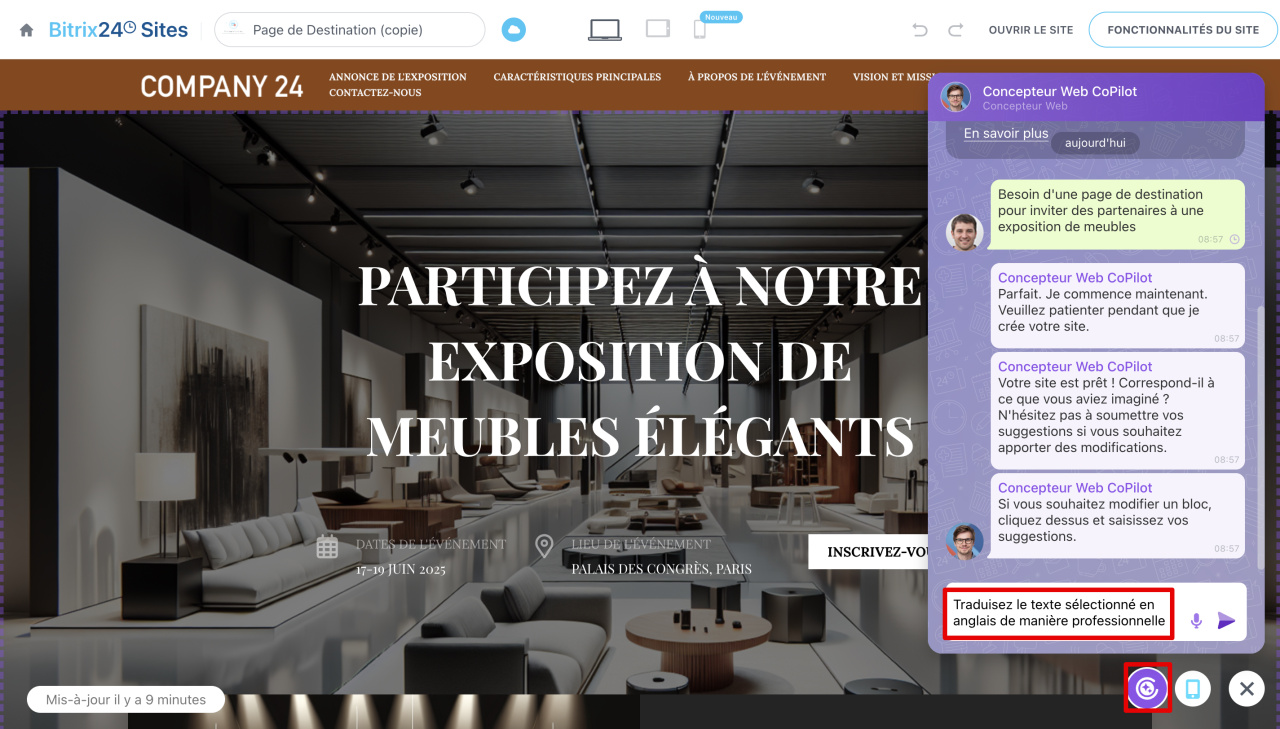Switch to tablet preview mode
The image size is (1280, 729).
[658, 29]
